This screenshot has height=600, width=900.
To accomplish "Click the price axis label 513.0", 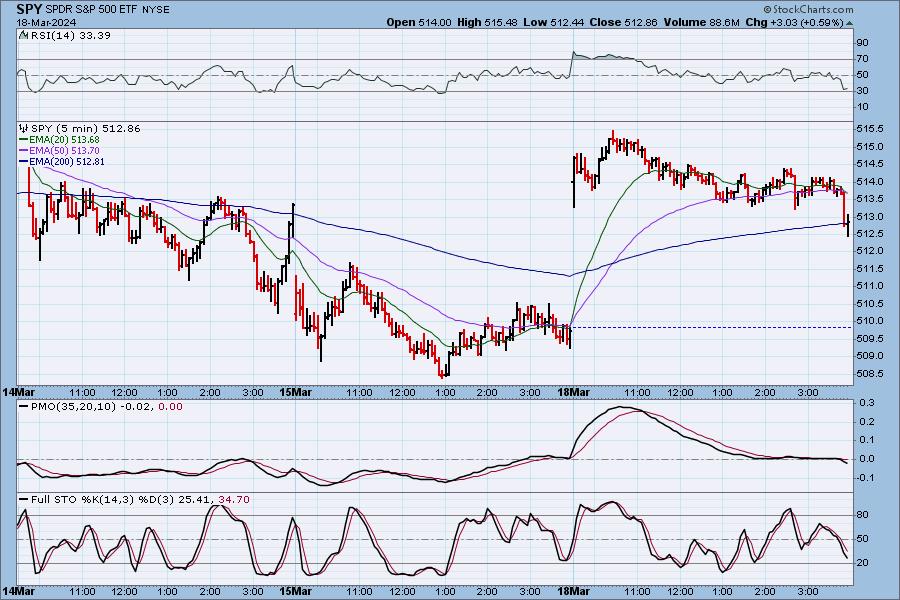I will click(870, 217).
